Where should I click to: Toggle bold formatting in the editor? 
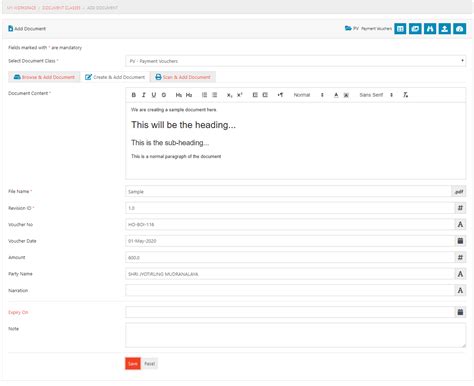(x=133, y=95)
